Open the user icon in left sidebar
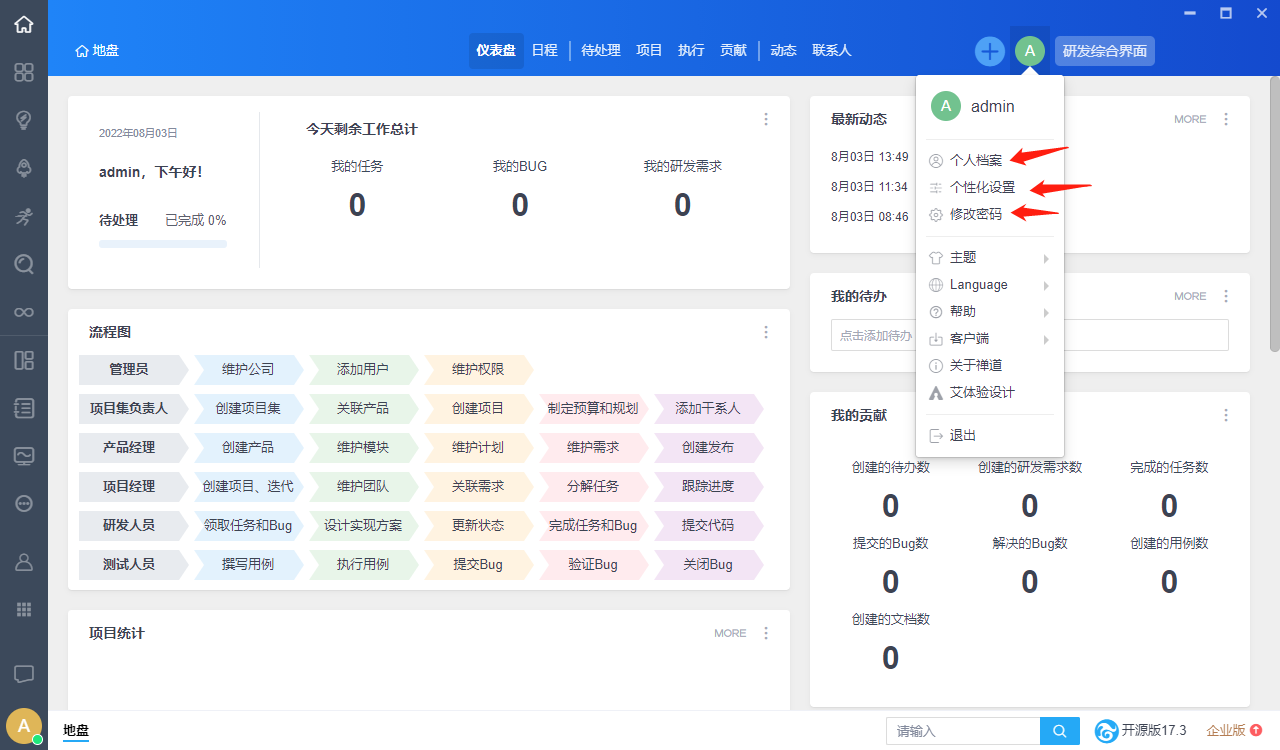 tap(24, 562)
